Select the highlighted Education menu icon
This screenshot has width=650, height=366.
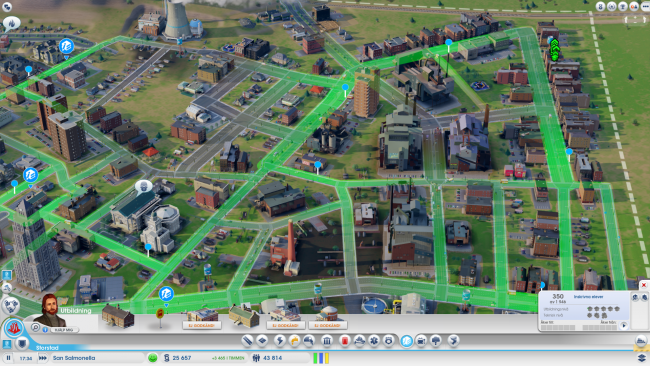tap(407, 341)
